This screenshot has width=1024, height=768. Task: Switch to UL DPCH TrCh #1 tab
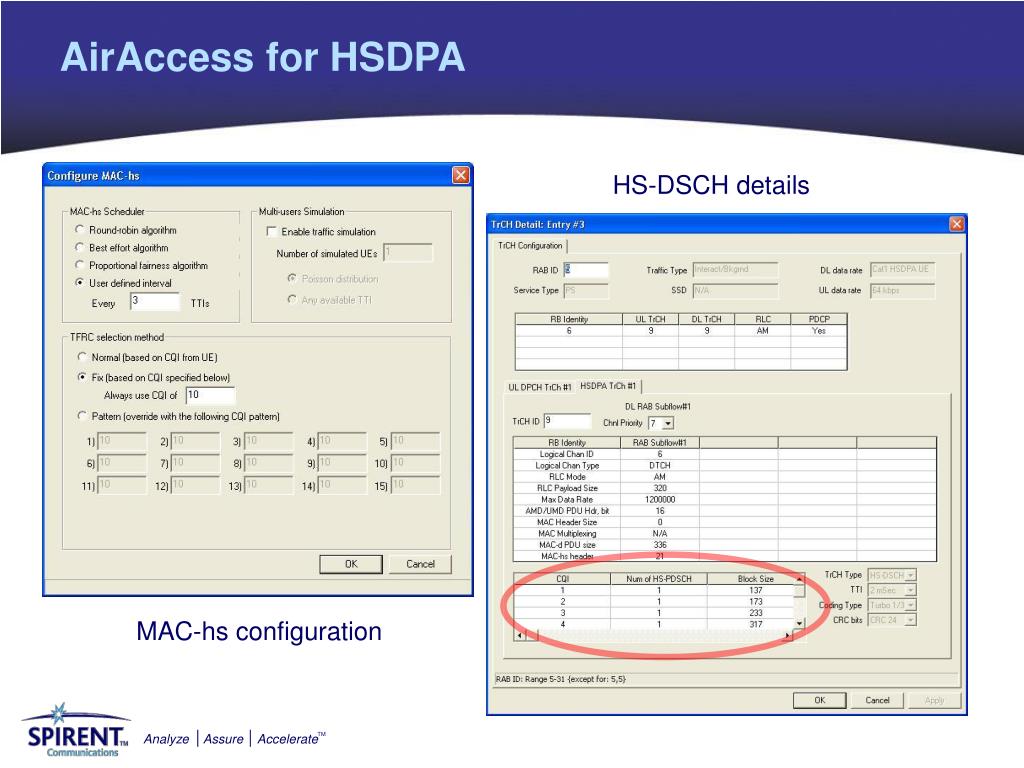point(539,387)
